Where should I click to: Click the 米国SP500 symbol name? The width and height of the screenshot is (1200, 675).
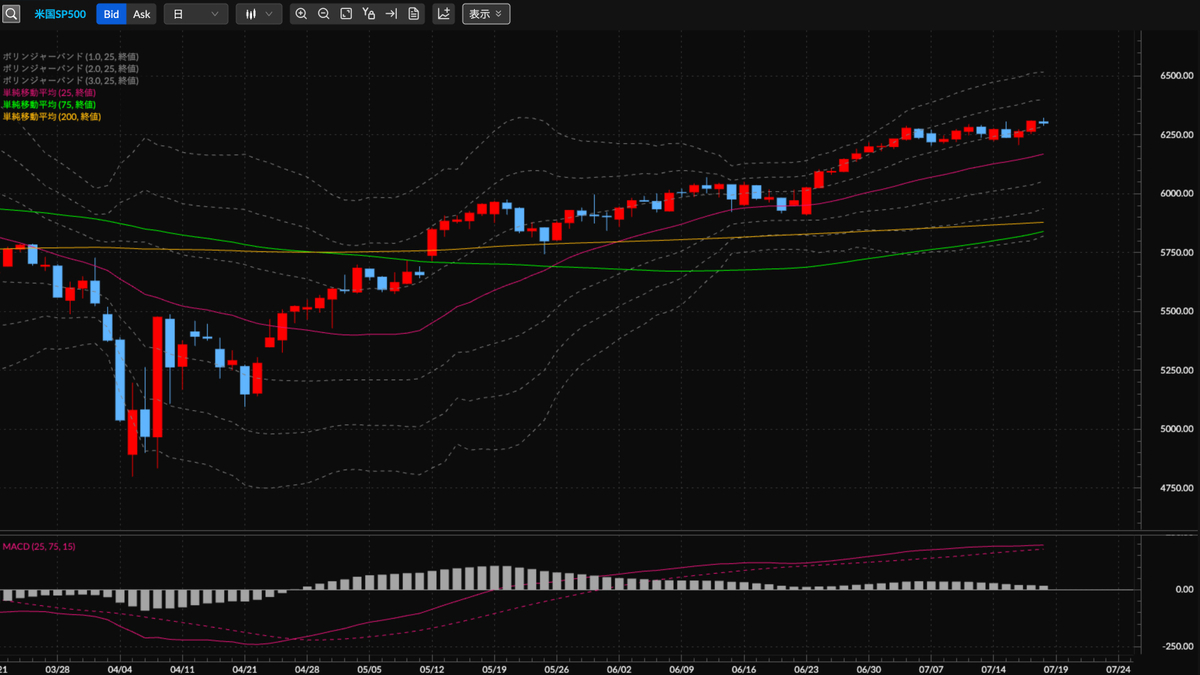tap(62, 14)
